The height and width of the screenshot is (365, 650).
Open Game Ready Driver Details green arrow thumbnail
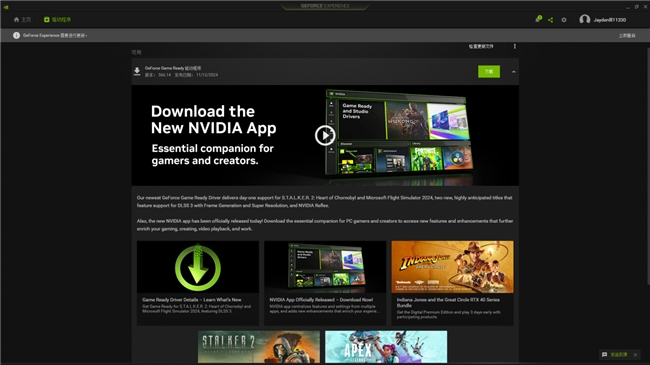(198, 267)
